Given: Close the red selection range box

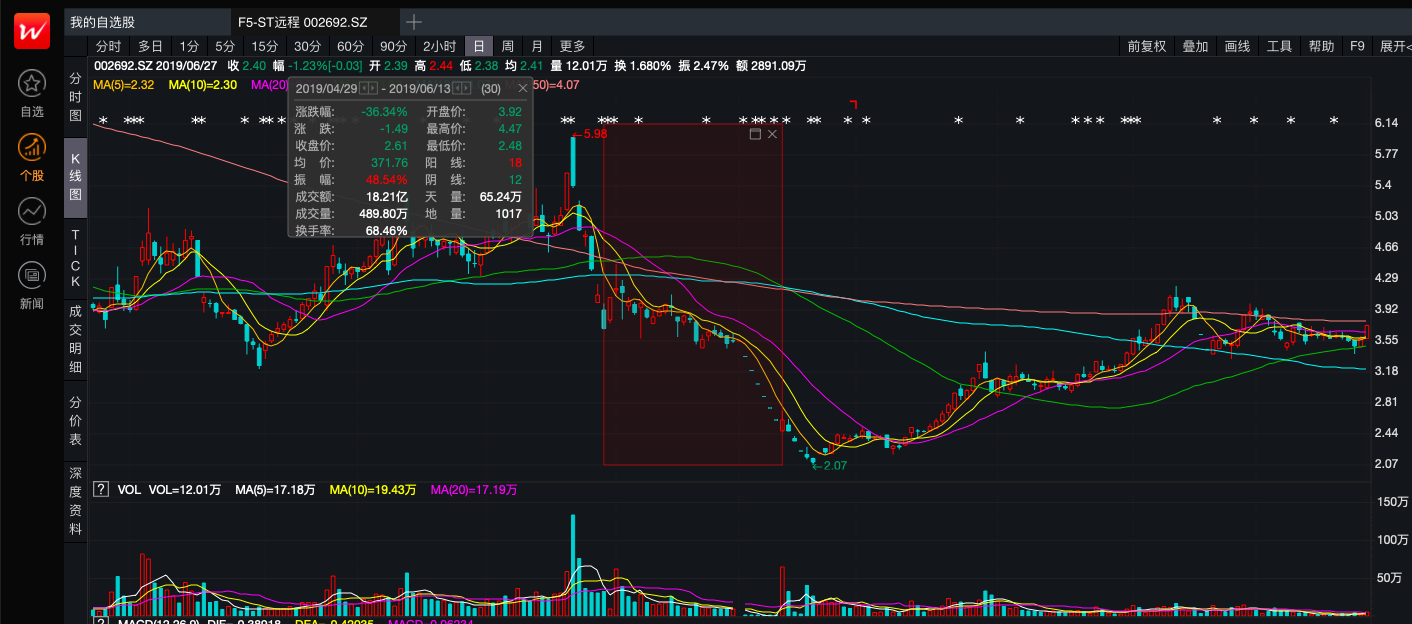Looking at the screenshot, I should pos(772,134).
